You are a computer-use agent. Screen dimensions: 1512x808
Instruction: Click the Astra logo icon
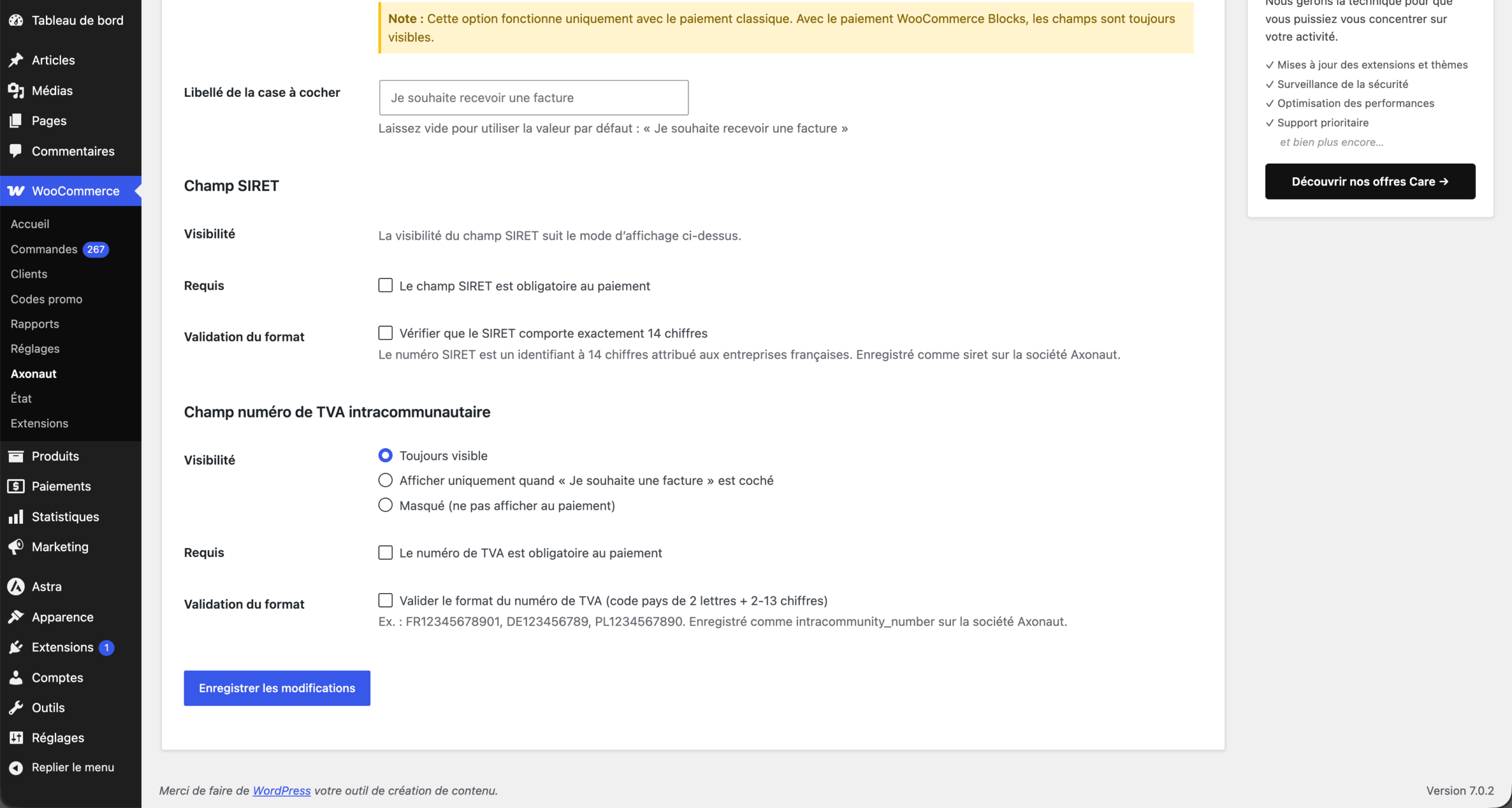click(16, 587)
